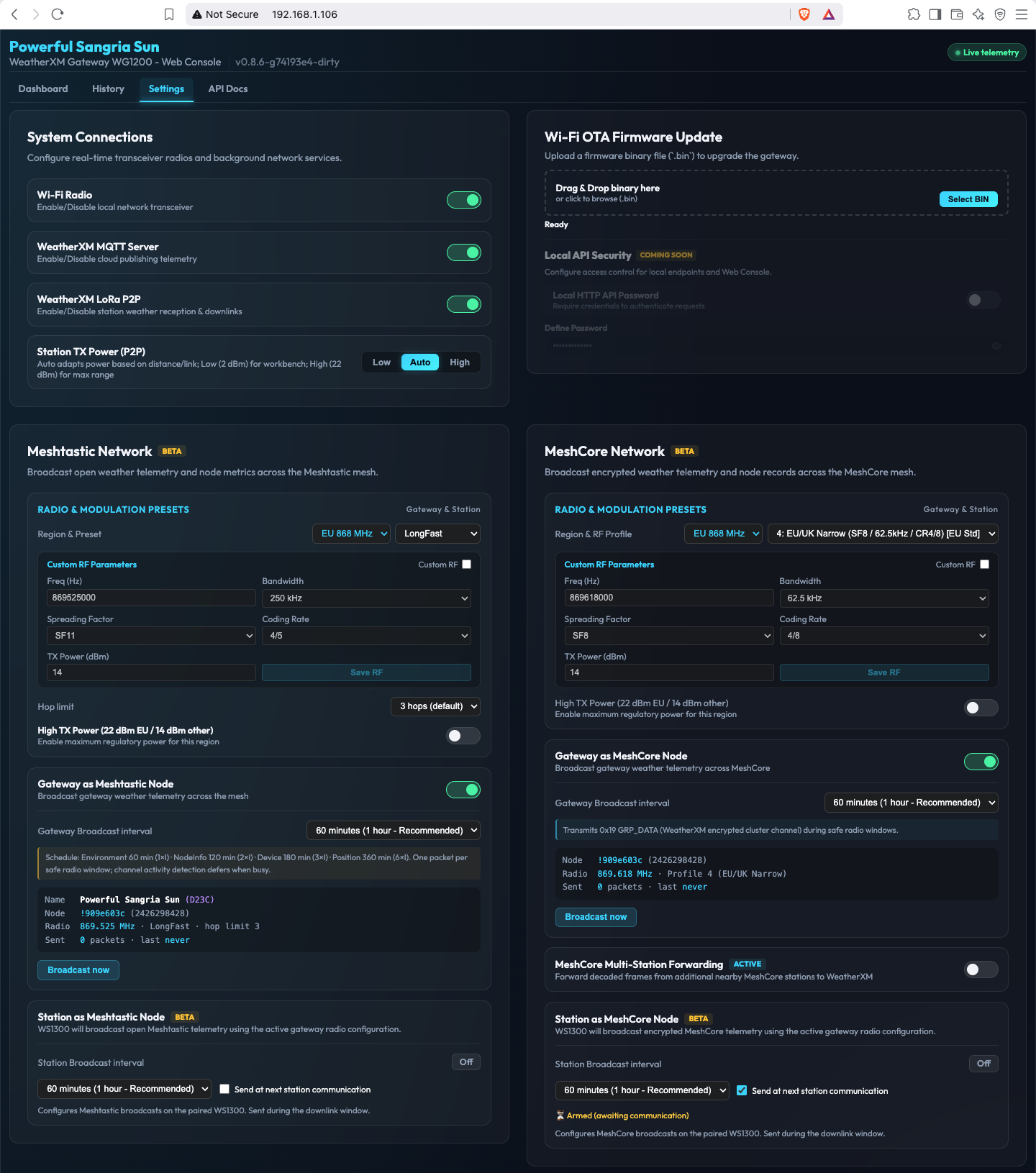Toggle the browser sidebar panel
Image resolution: width=1036 pixels, height=1173 pixels.
pos(935,14)
